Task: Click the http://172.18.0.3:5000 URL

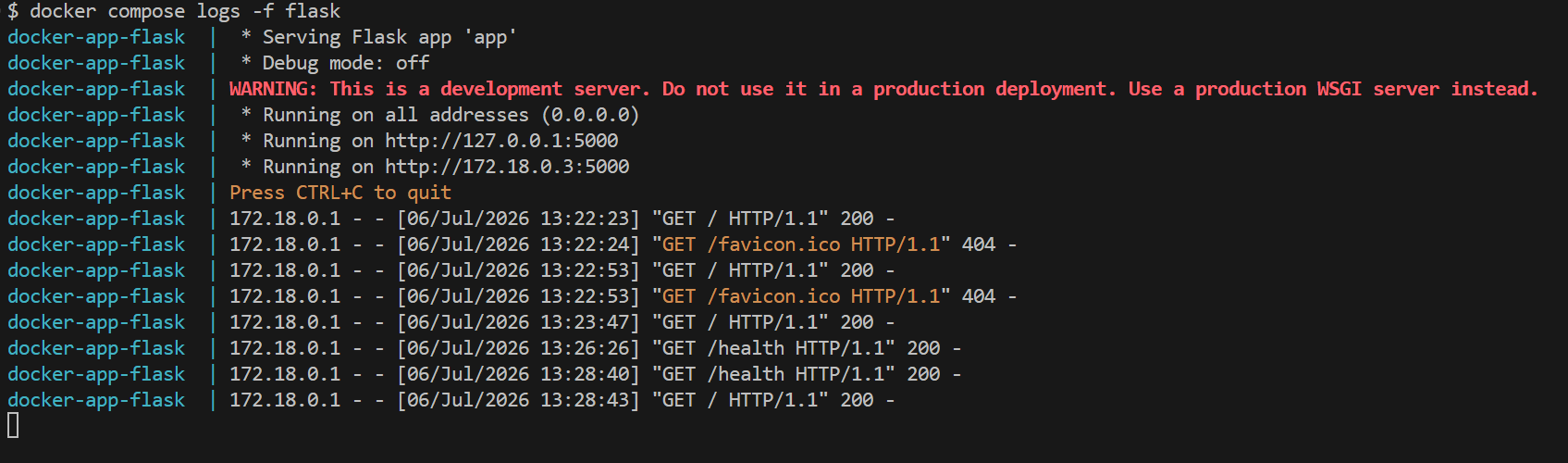Action: [x=507, y=167]
